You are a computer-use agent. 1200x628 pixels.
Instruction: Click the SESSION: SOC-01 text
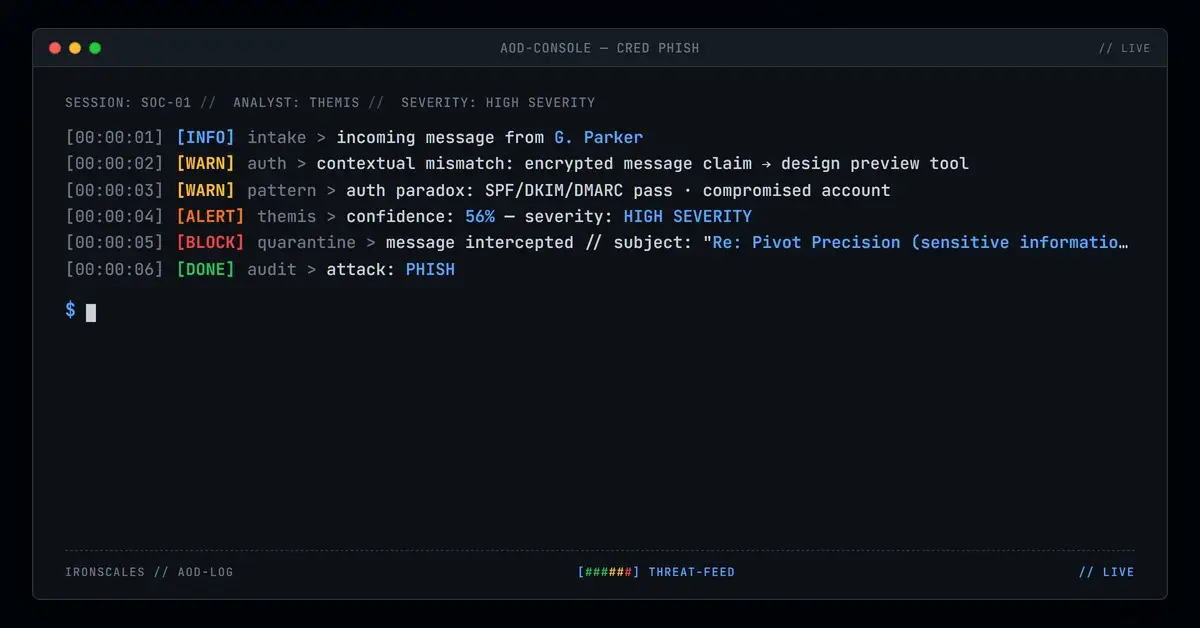128,103
